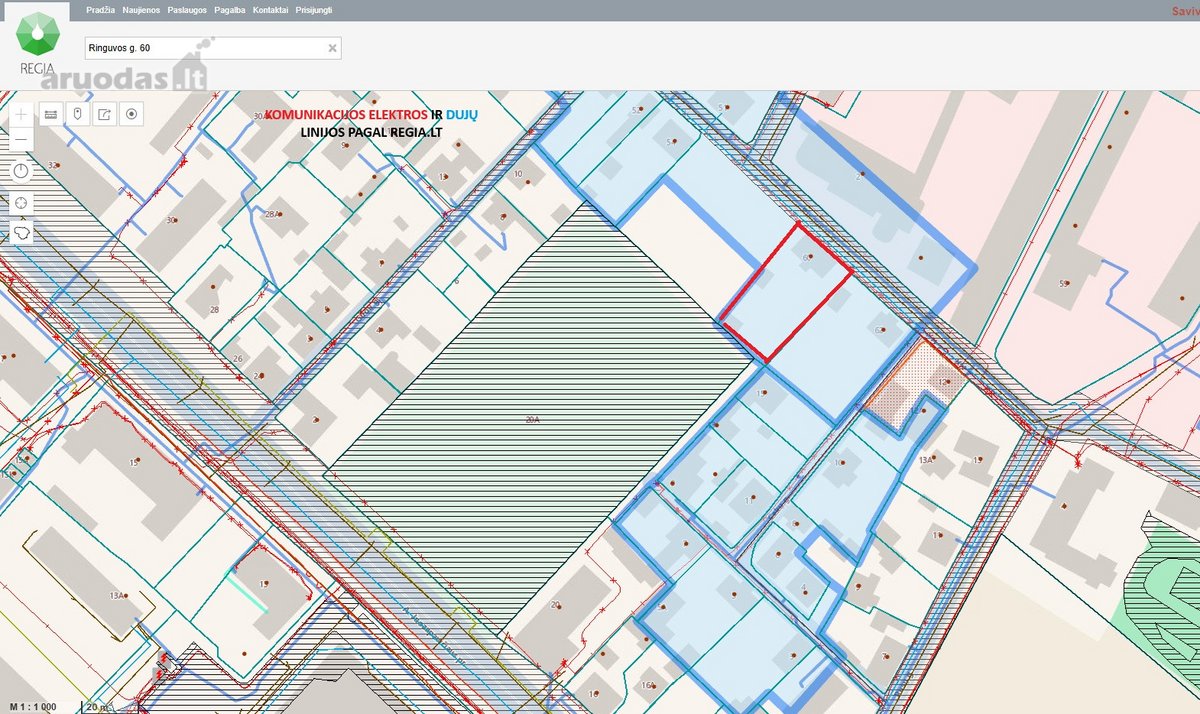Image resolution: width=1200 pixels, height=714 pixels.
Task: Open the Paslaugos menu item
Action: (187, 9)
